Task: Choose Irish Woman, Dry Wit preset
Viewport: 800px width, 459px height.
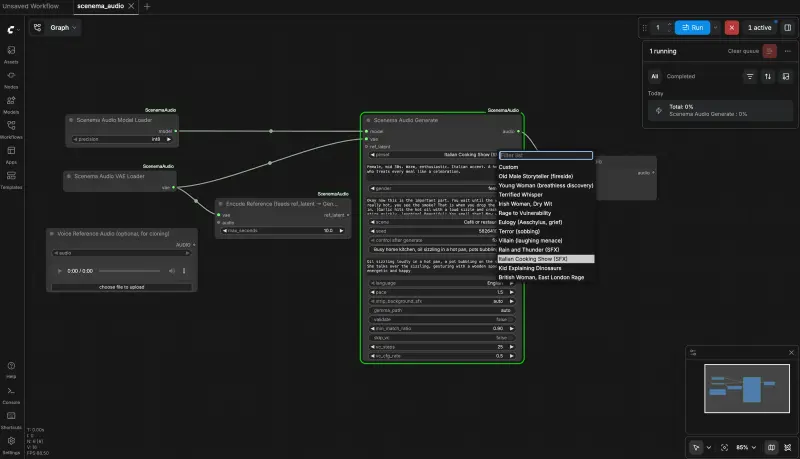Action: 525,204
